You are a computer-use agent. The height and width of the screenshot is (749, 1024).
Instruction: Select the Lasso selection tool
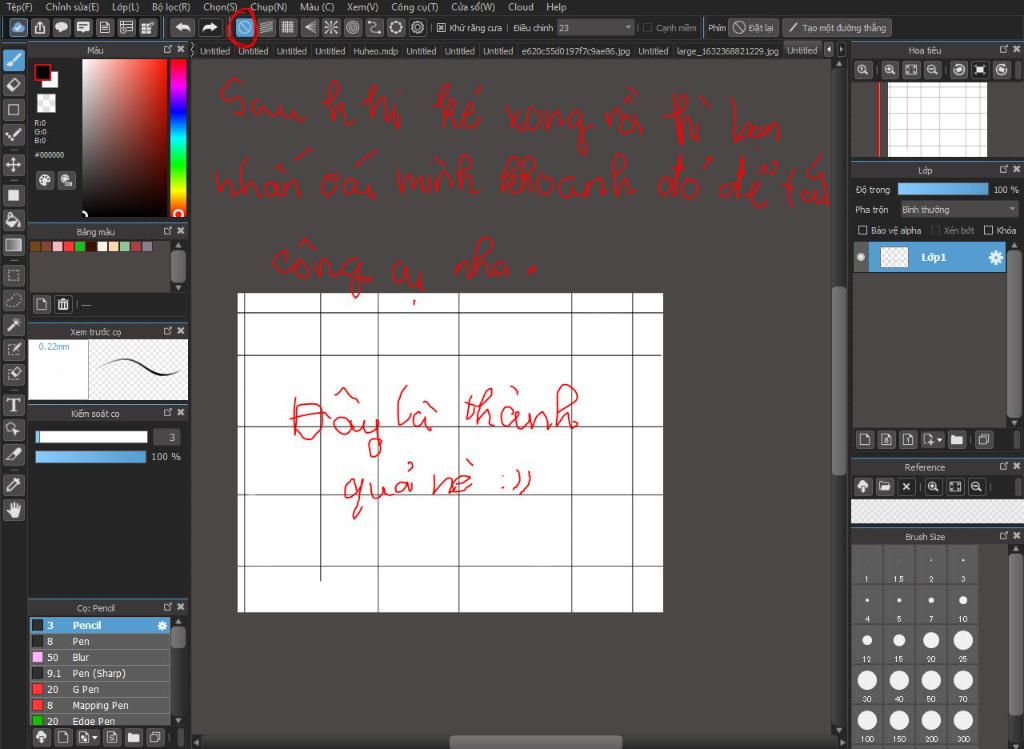click(14, 300)
